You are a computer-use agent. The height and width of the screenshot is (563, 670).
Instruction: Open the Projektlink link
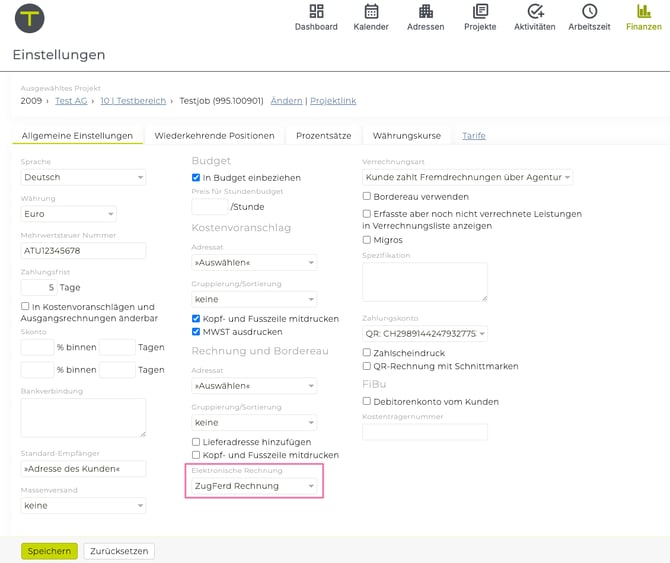click(333, 101)
